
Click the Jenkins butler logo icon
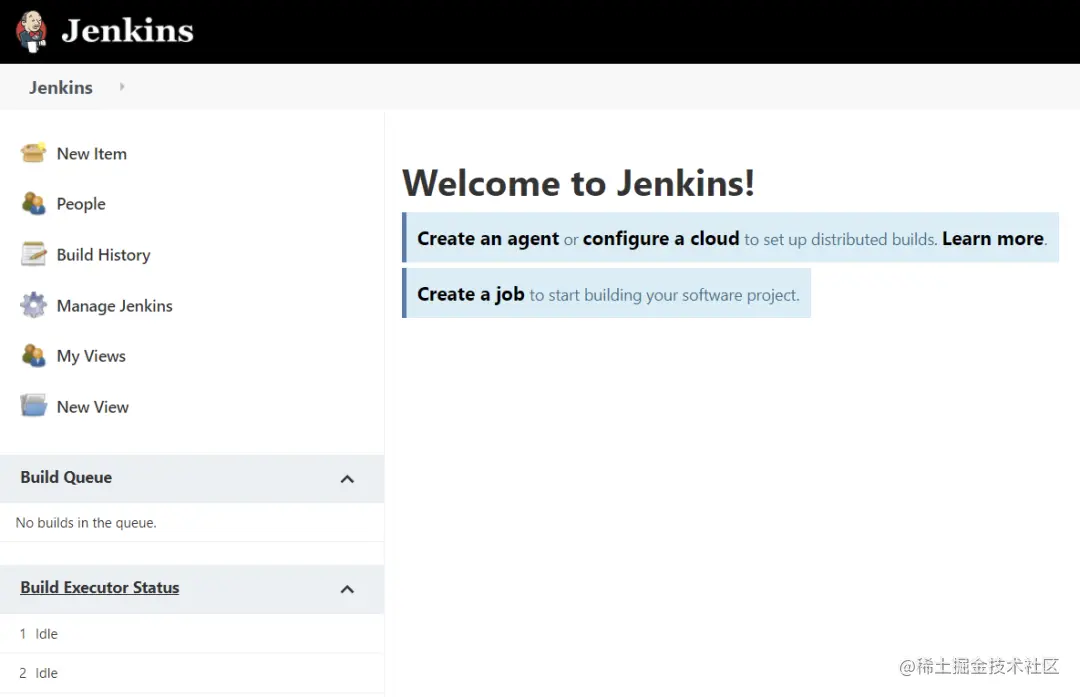point(31,31)
